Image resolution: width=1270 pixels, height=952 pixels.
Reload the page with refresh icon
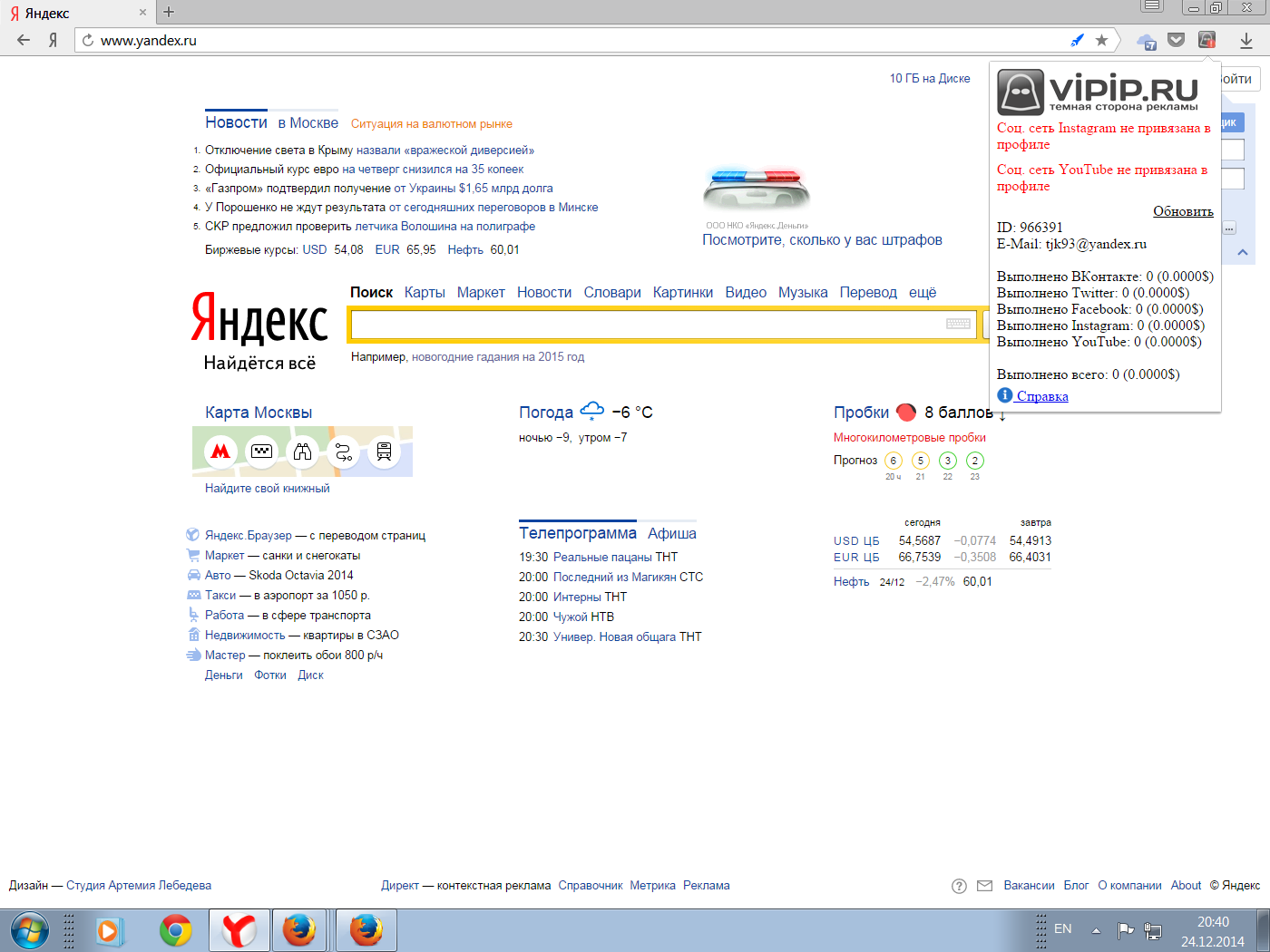pos(88,40)
